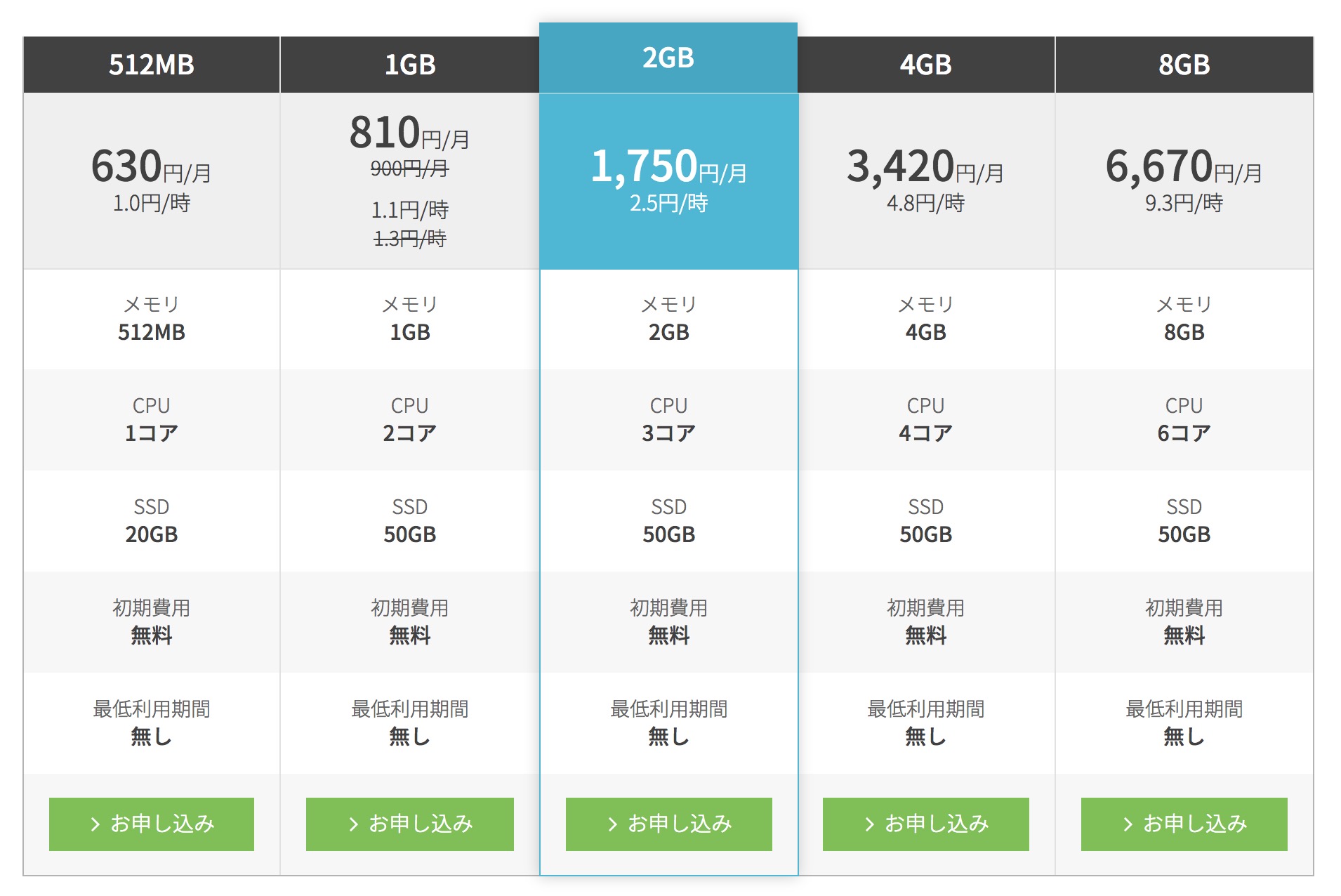
Task: Click the CPU 3コア cell
Action: pyautogui.click(x=668, y=420)
